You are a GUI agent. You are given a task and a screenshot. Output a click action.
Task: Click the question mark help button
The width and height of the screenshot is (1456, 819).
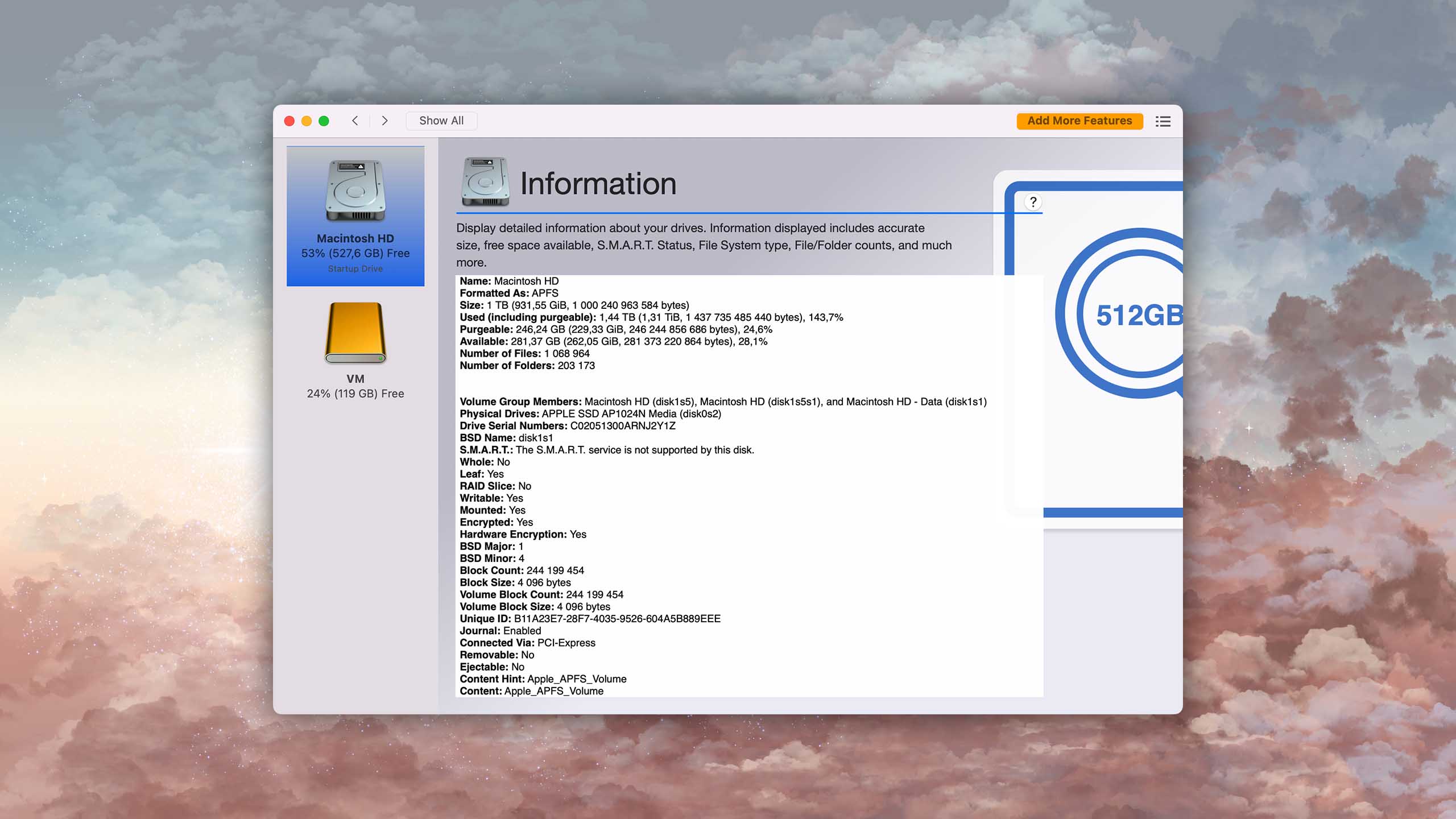point(1033,202)
